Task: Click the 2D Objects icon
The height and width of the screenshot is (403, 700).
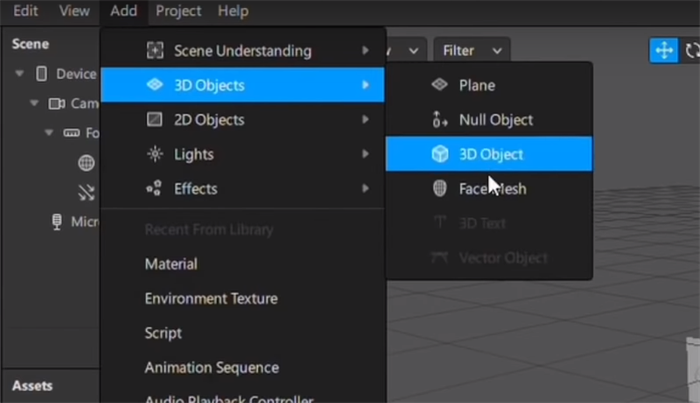Action: coord(154,120)
